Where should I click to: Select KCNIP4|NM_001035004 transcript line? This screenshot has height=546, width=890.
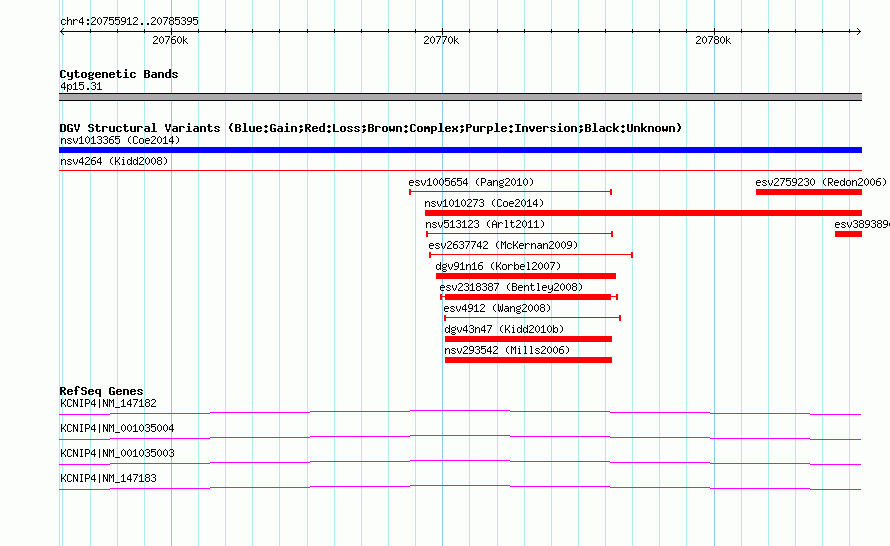click(x=460, y=437)
